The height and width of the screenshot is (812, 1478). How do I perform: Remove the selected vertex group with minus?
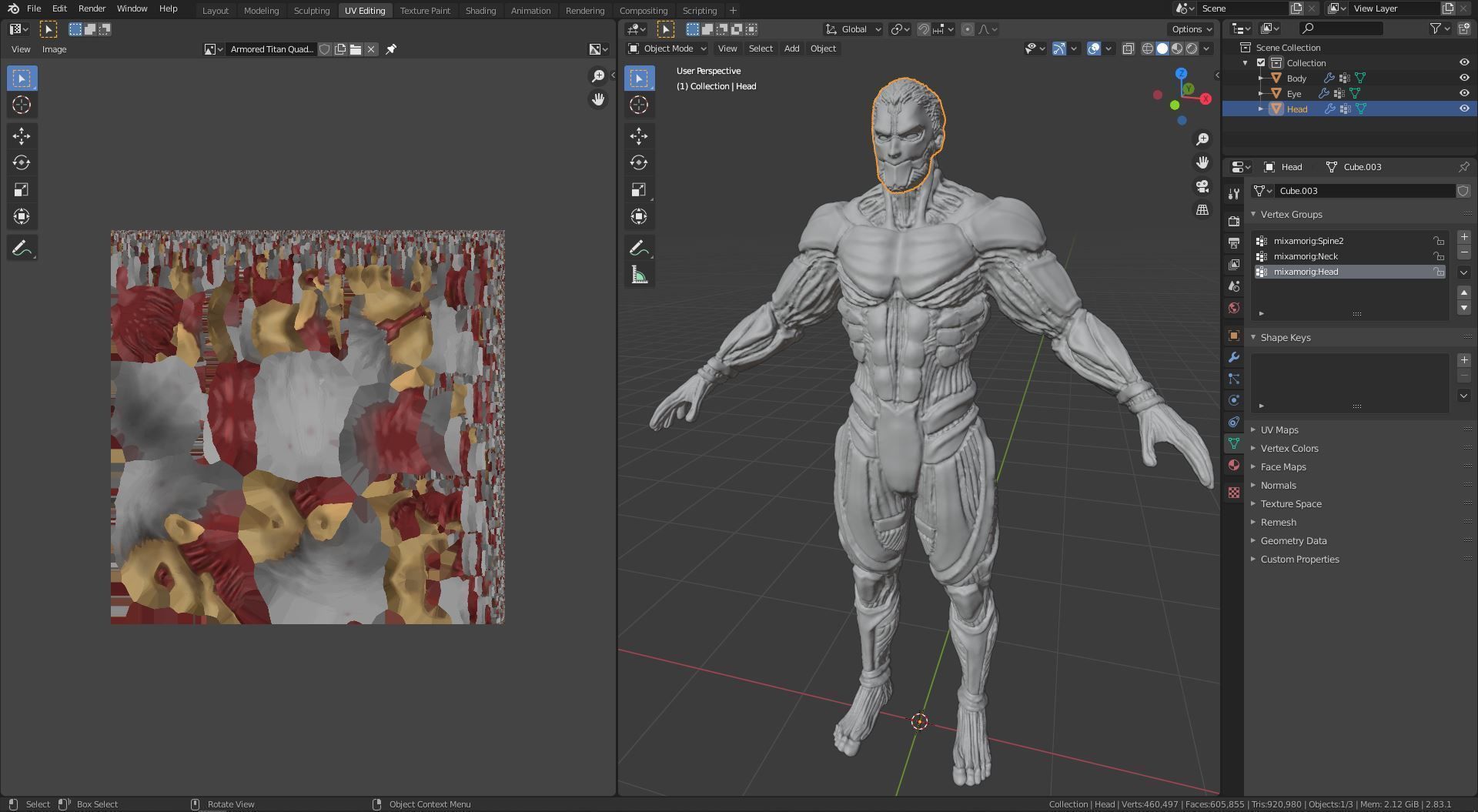(x=1464, y=252)
